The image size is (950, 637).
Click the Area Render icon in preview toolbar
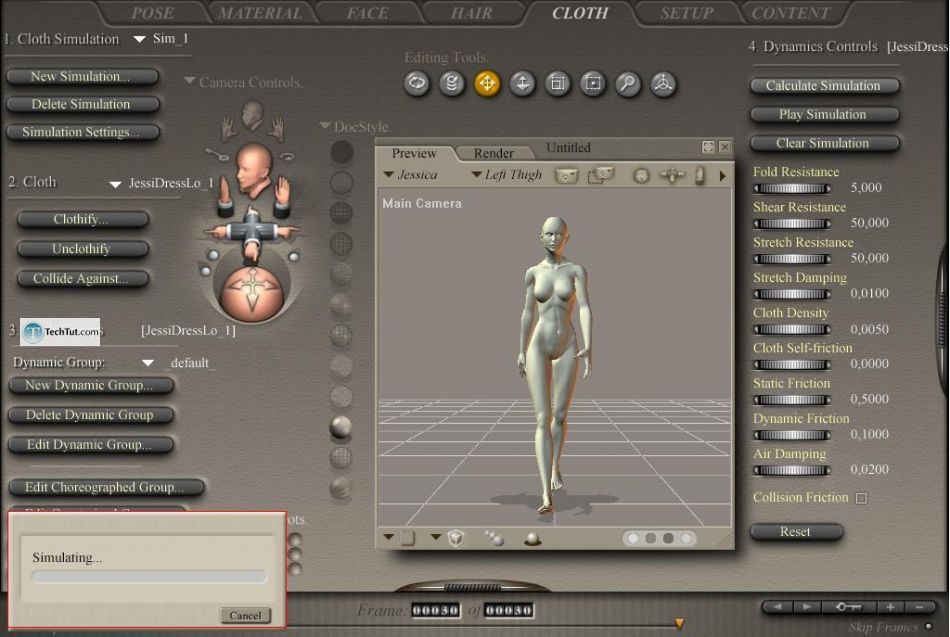[x=600, y=175]
